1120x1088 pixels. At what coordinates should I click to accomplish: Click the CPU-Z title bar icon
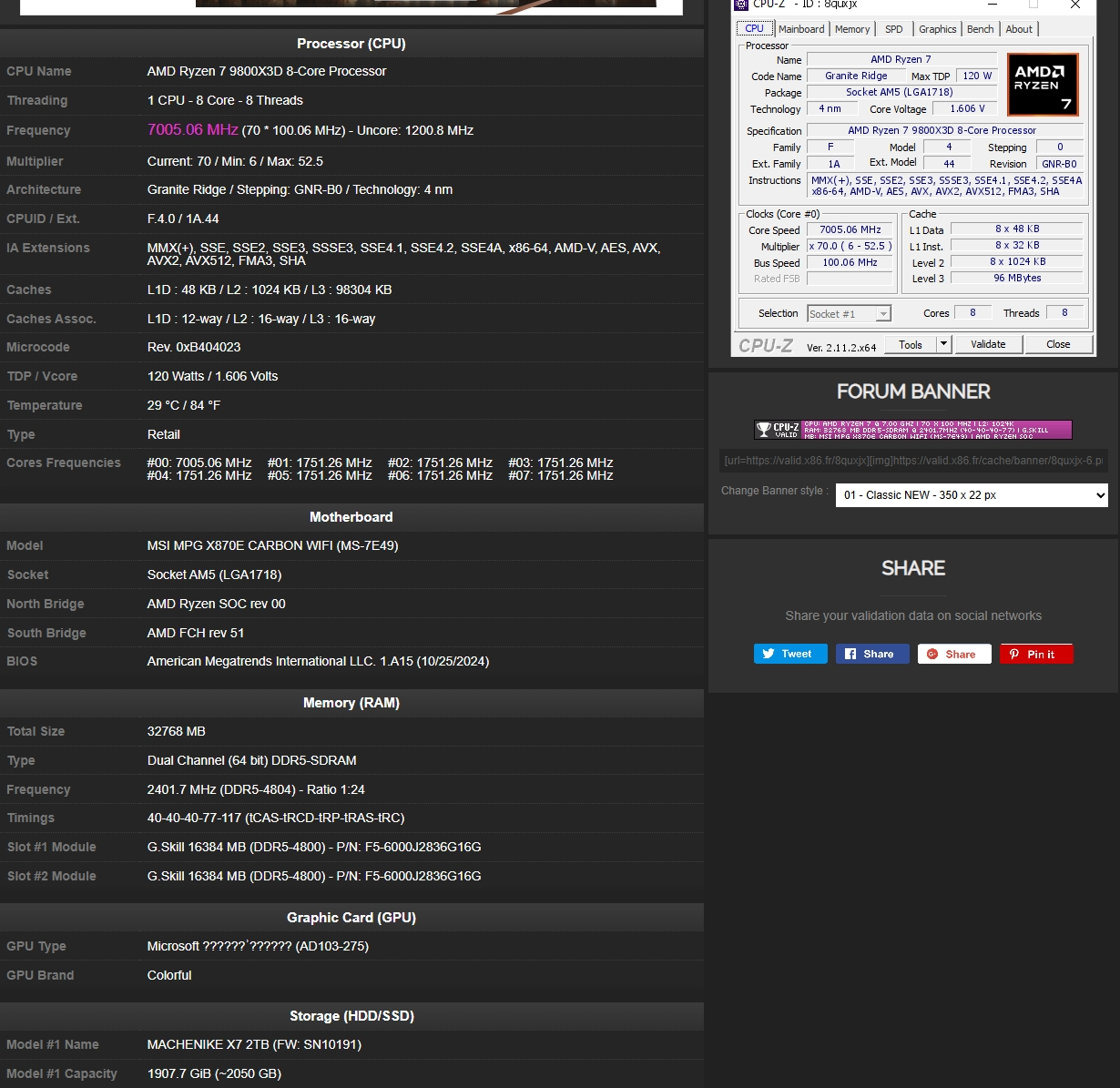pyautogui.click(x=741, y=5)
